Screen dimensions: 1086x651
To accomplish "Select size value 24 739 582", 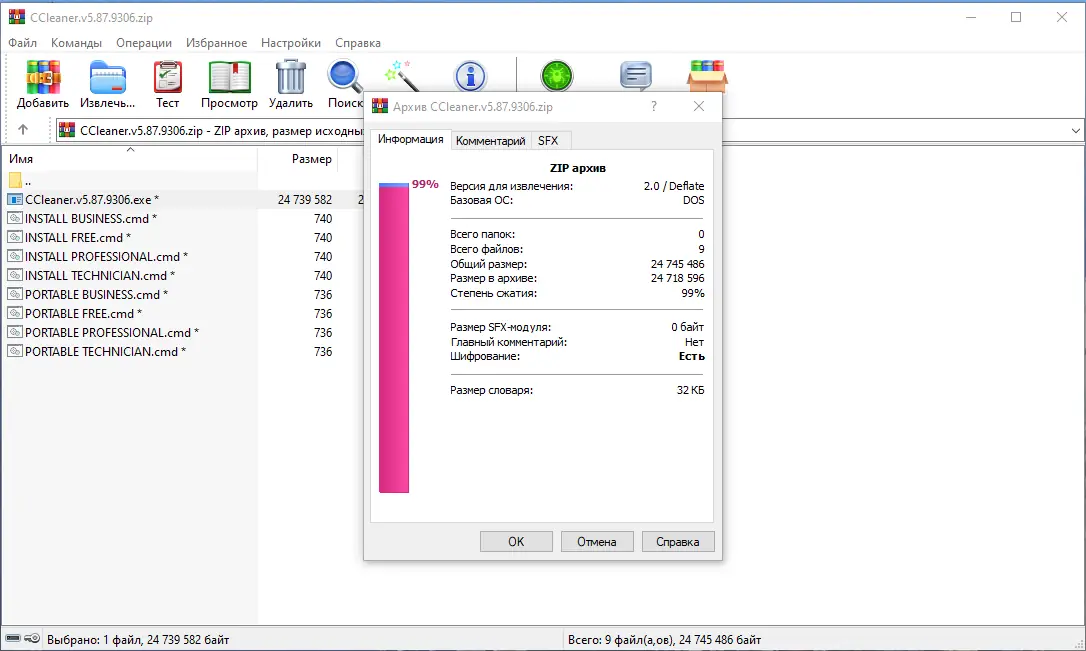I will pyautogui.click(x=305, y=199).
